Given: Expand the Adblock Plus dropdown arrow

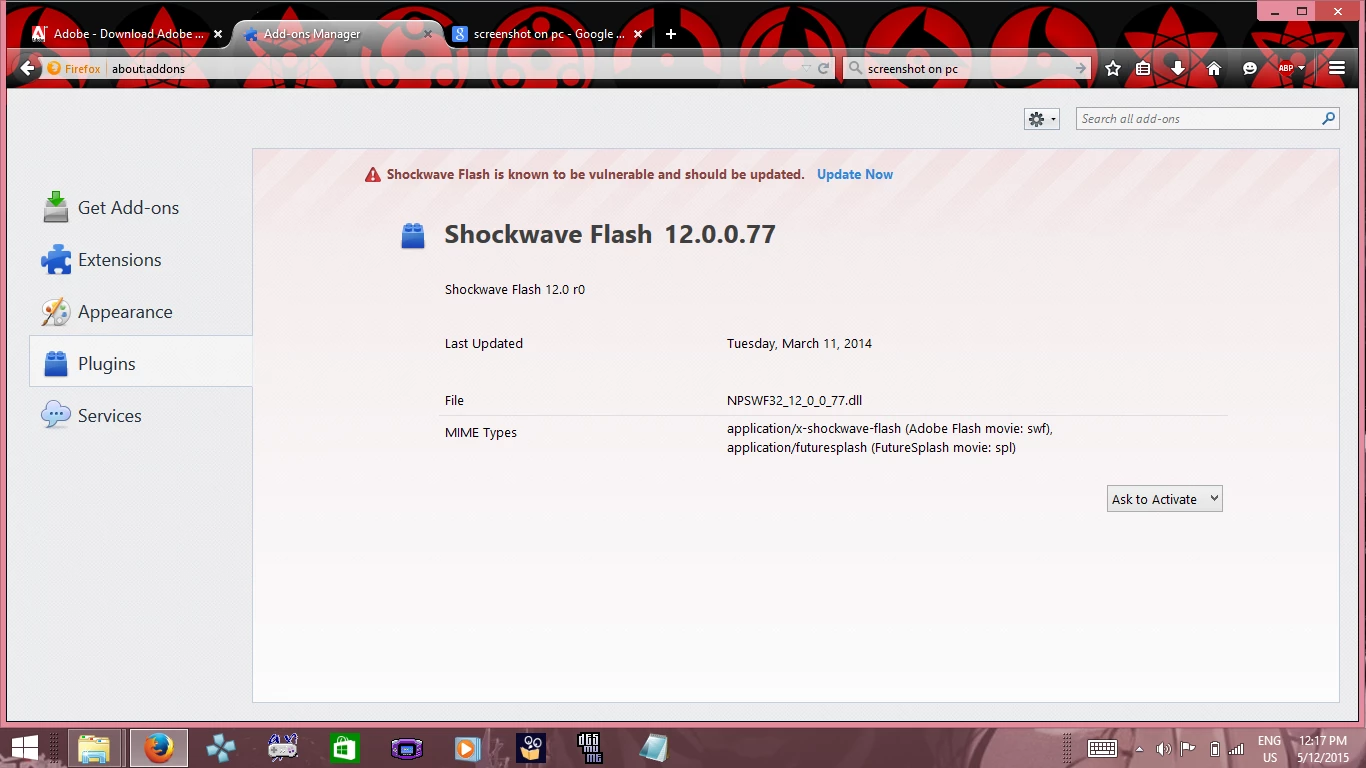Looking at the screenshot, I should (x=1302, y=69).
